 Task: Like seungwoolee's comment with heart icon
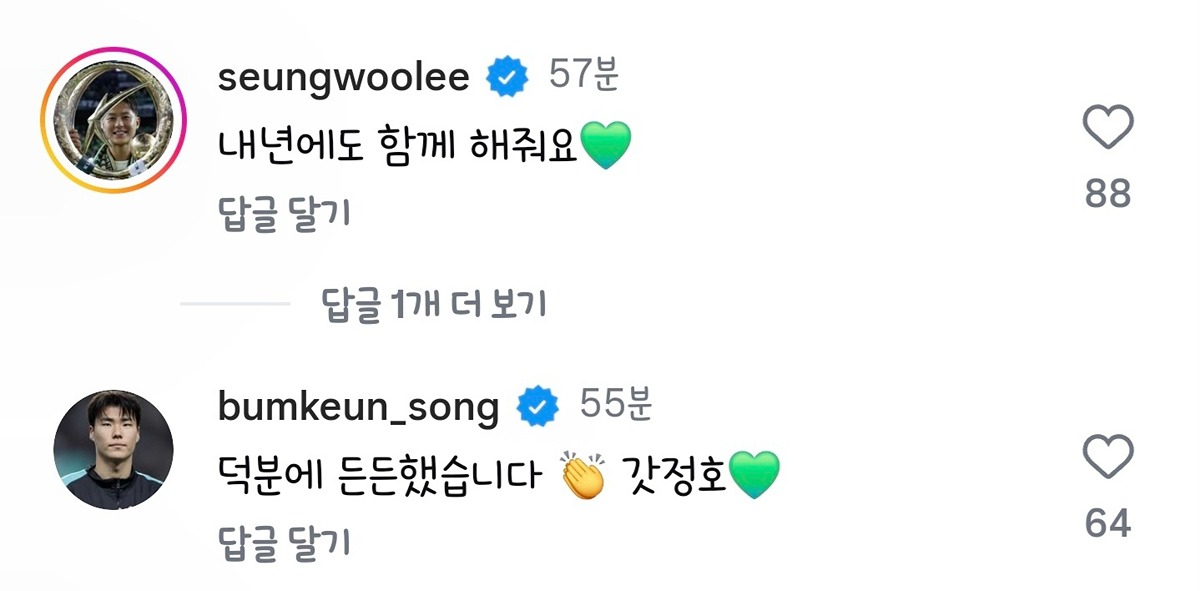1108,129
